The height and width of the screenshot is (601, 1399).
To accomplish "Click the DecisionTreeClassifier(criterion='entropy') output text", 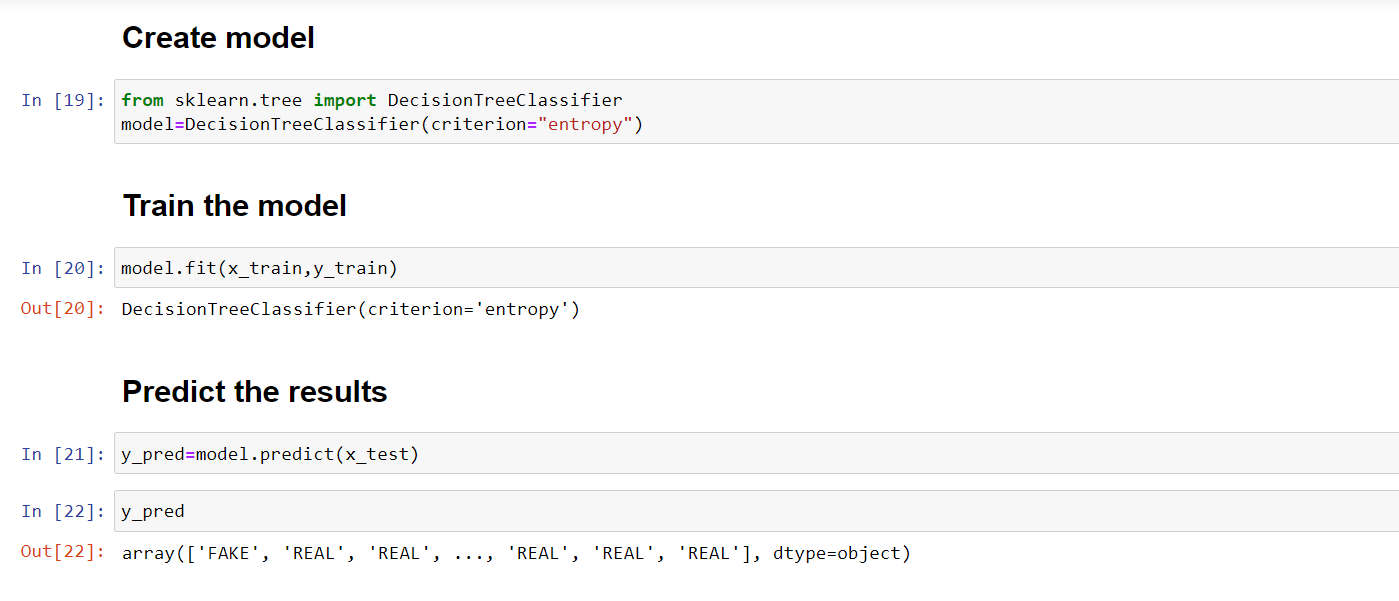I will click(x=350, y=309).
